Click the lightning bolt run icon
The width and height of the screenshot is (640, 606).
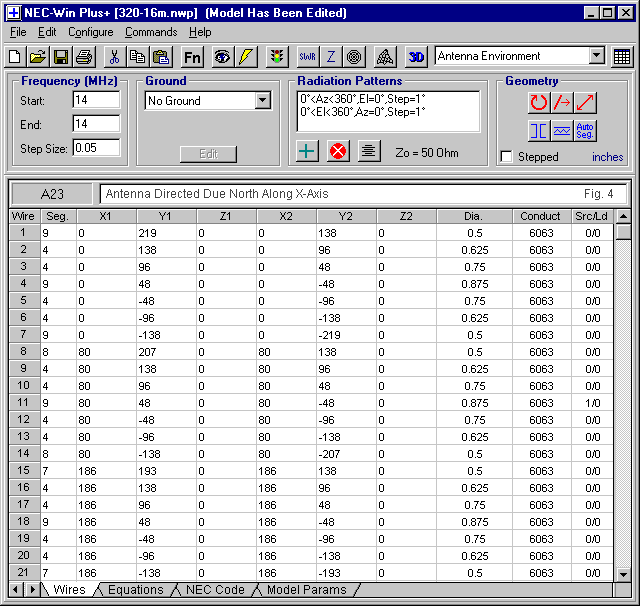[246, 57]
